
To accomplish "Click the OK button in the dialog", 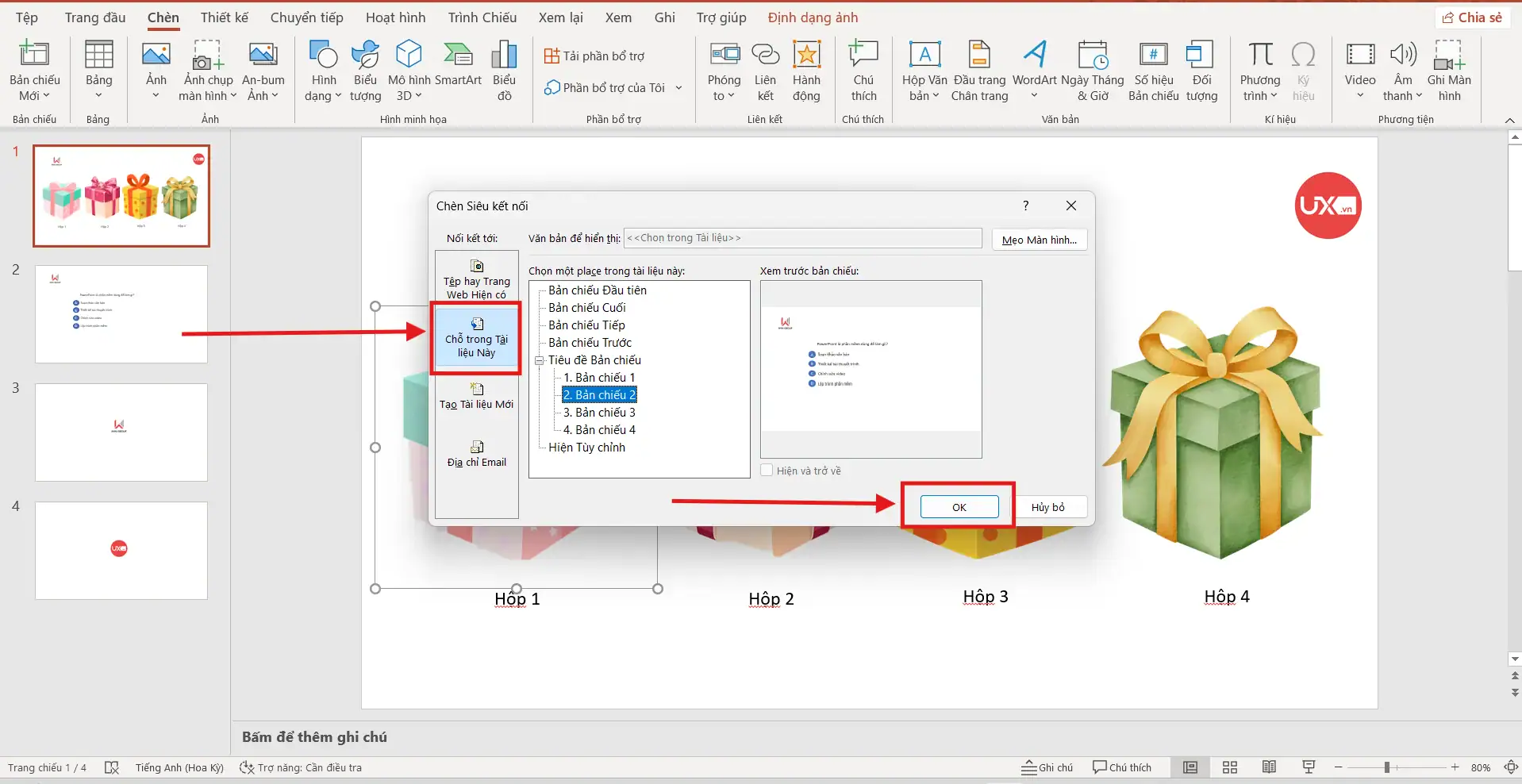I will (x=957, y=506).
